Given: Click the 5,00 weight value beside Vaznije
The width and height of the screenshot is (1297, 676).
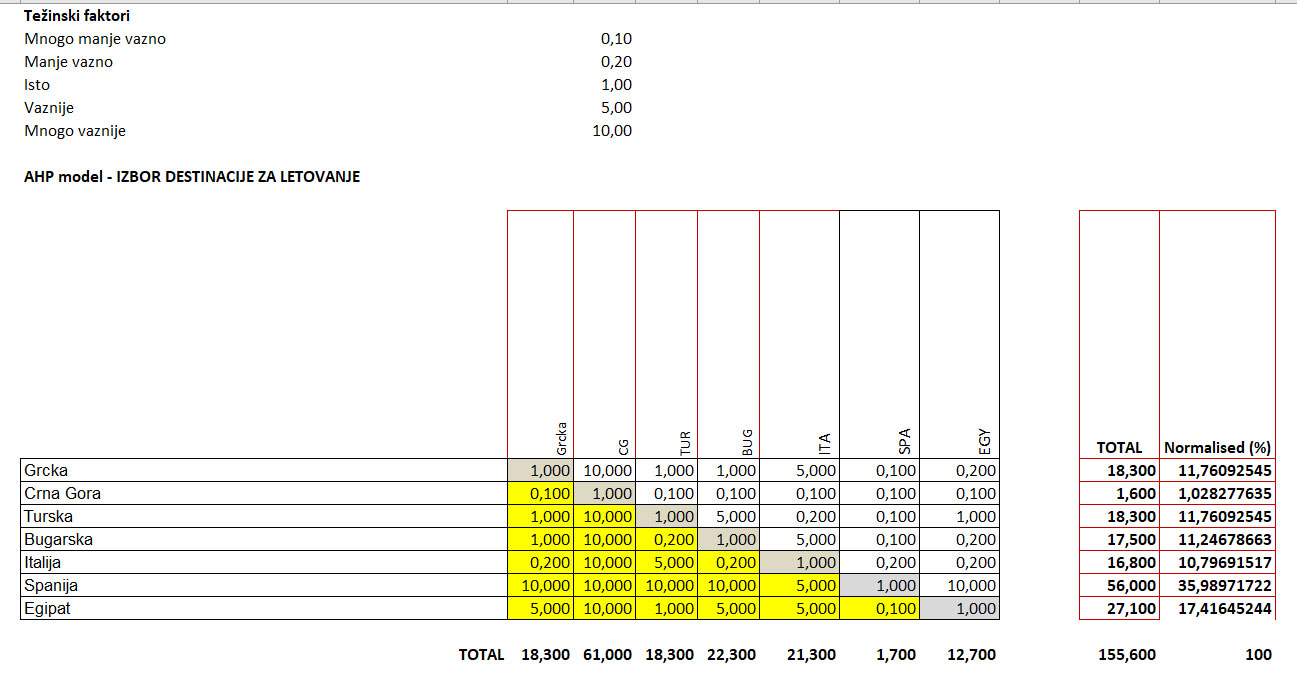Looking at the screenshot, I should (616, 108).
